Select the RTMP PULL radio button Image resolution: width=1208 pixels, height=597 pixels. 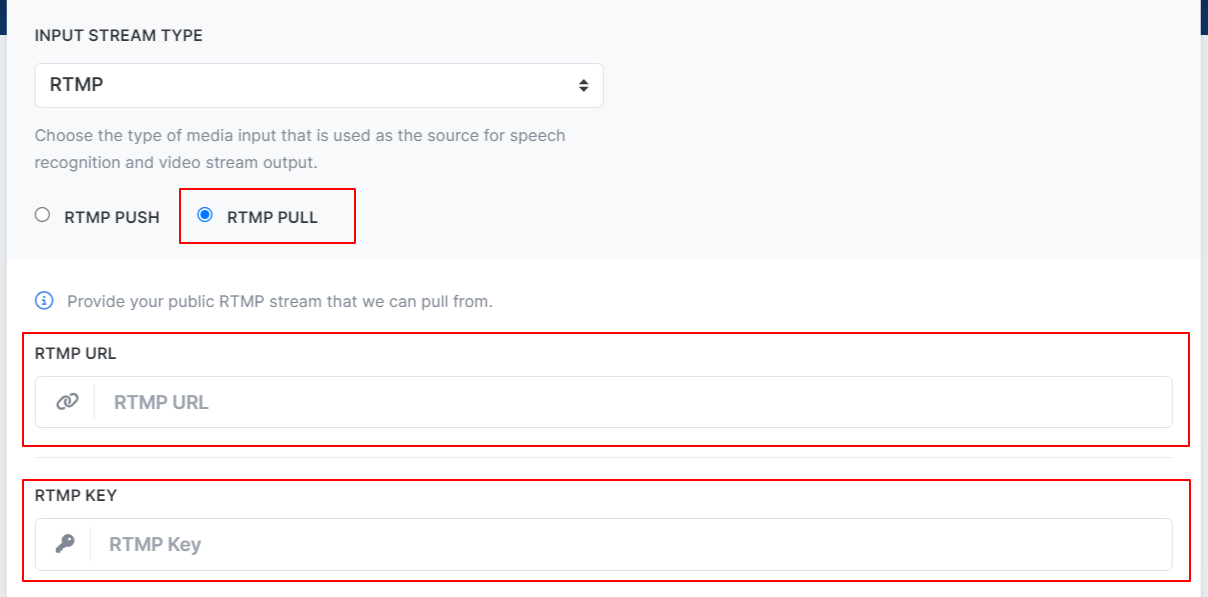click(x=205, y=215)
